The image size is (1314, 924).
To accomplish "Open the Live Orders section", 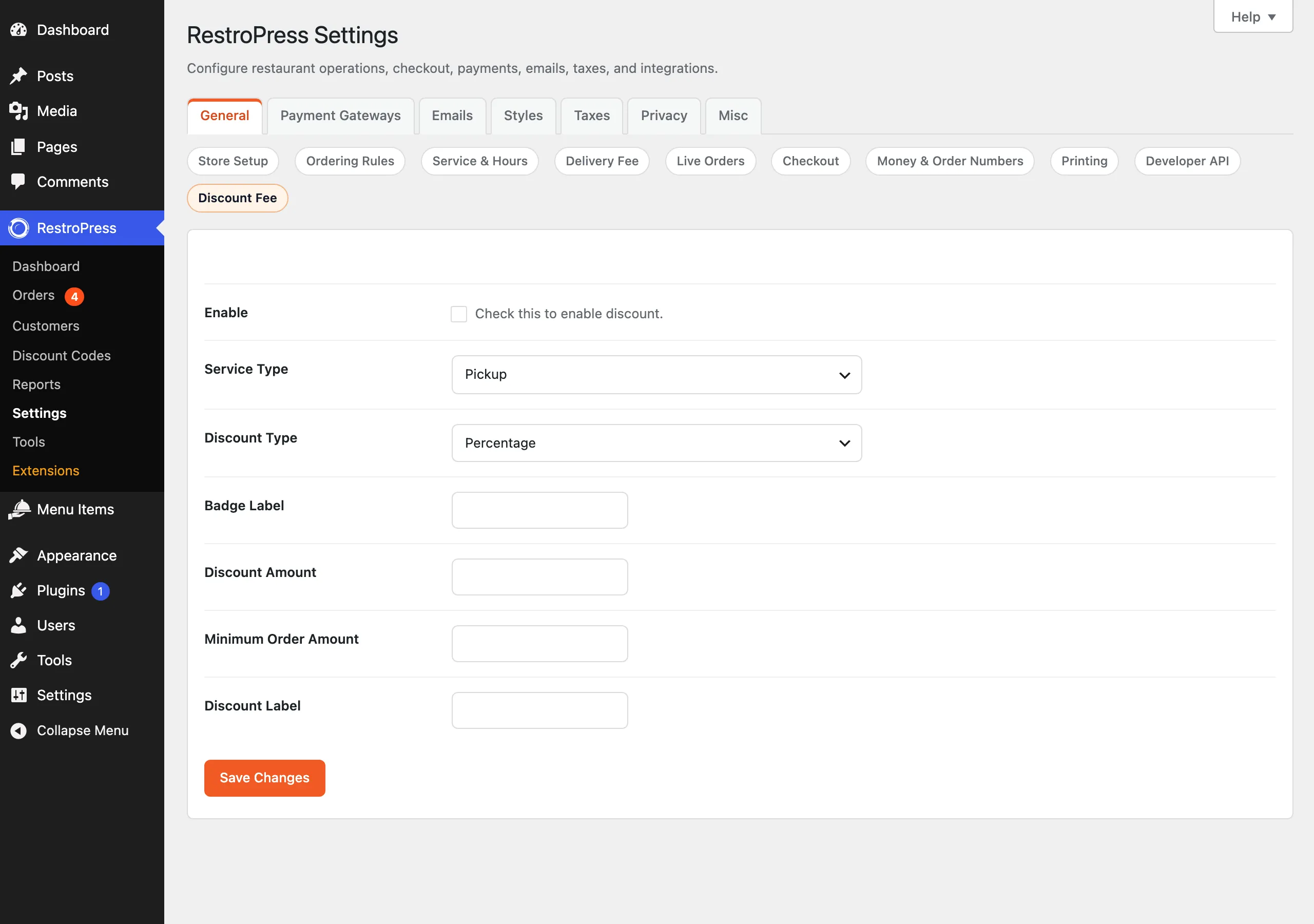I will 710,161.
